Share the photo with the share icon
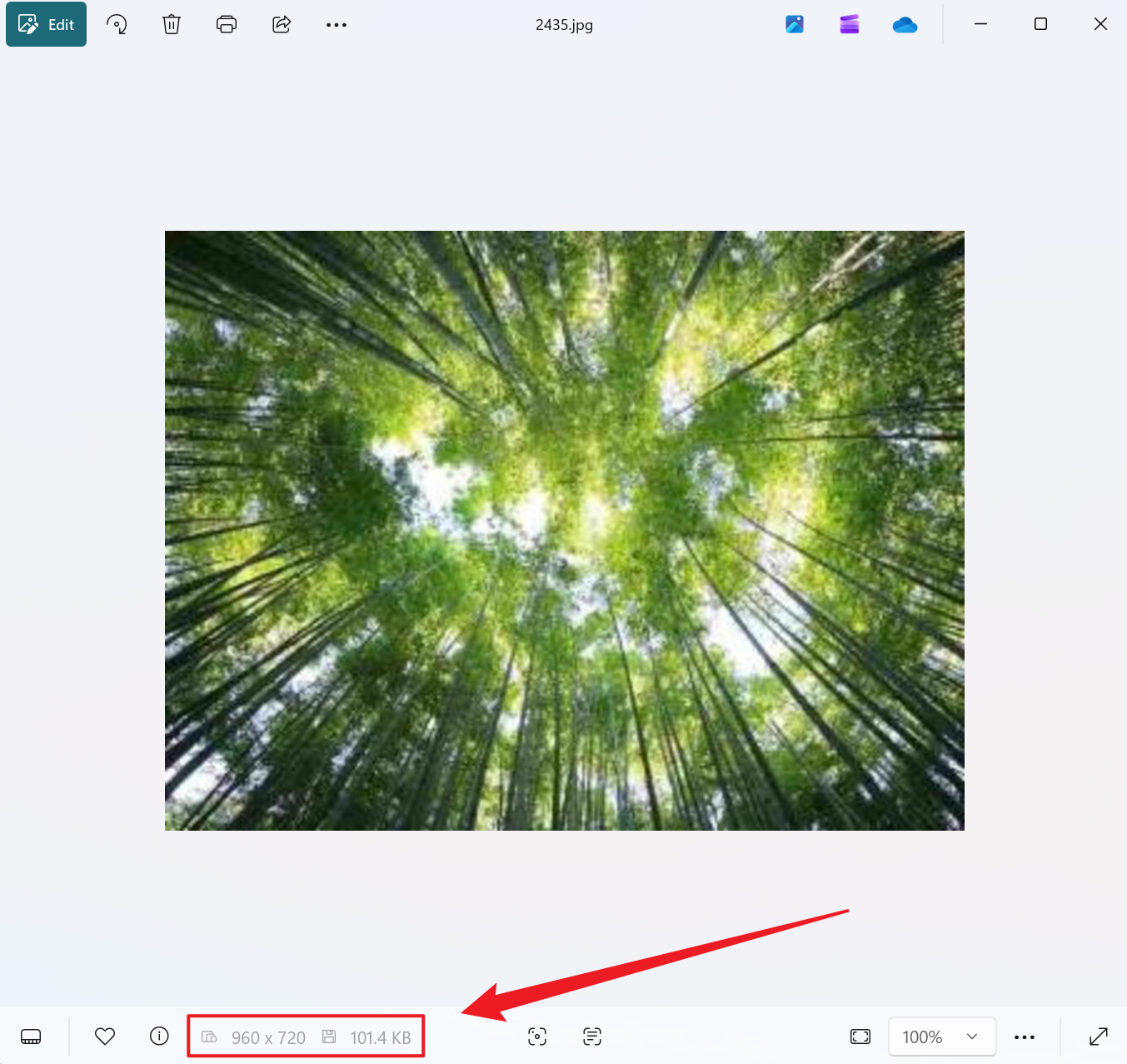Viewport: 1127px width, 1064px height. point(282,24)
